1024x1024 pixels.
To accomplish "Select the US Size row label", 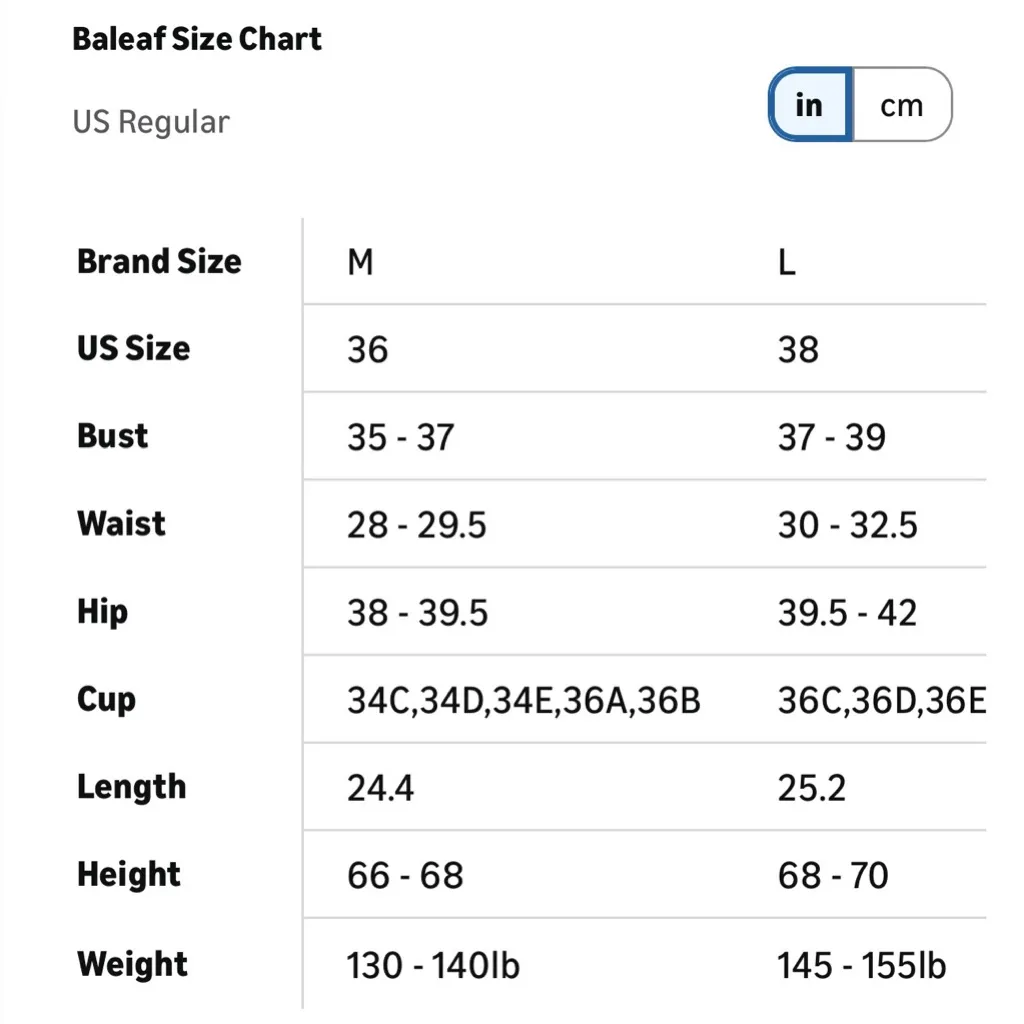I will (133, 349).
